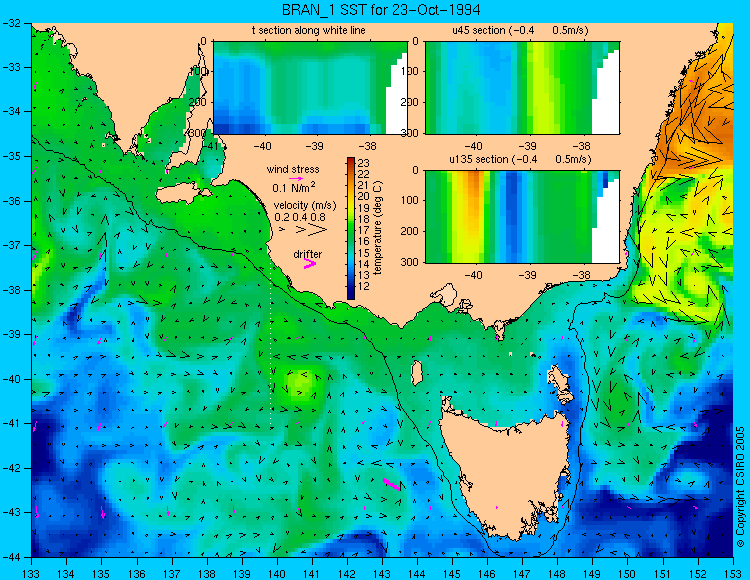Select the 'temperature (deg C)' color bar label

(377, 228)
